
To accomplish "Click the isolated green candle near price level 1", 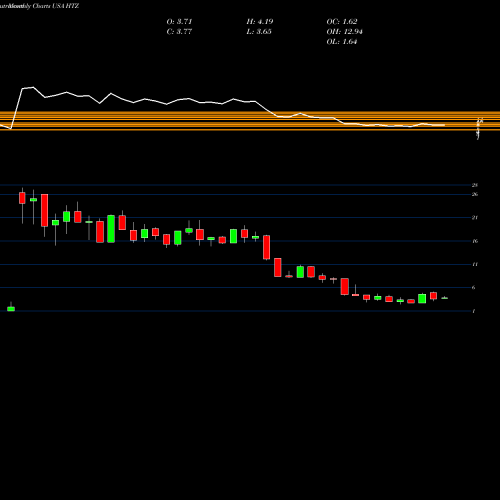I will pyautogui.click(x=11, y=309).
